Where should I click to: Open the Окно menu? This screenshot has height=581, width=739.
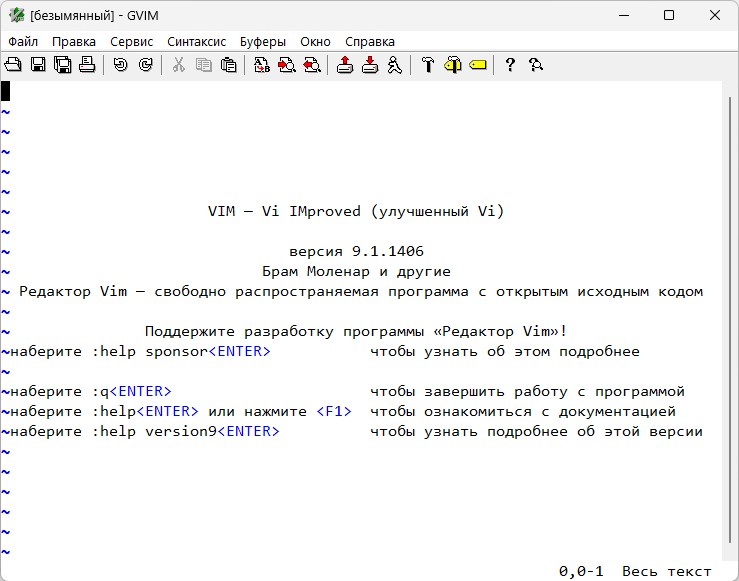pyautogui.click(x=315, y=41)
